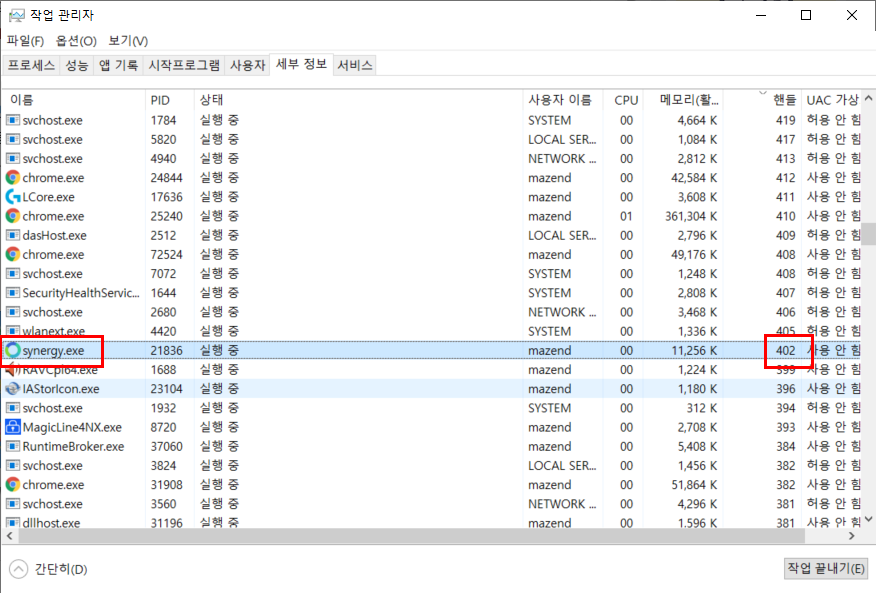This screenshot has height=593, width=876.
Task: Click the Task Manager icon in the title bar
Action: click(x=17, y=15)
